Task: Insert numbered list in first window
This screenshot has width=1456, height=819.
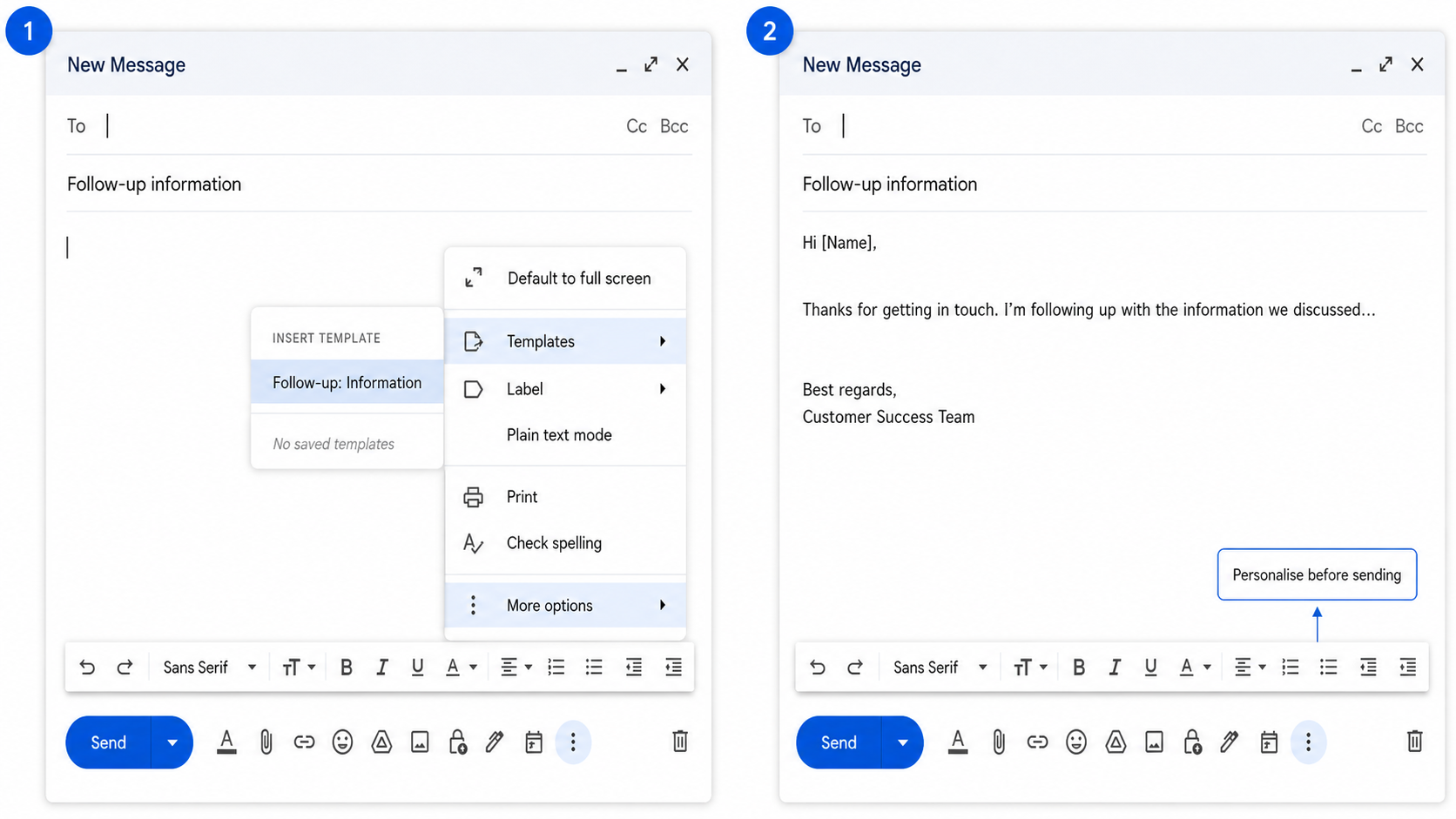Action: 556,668
